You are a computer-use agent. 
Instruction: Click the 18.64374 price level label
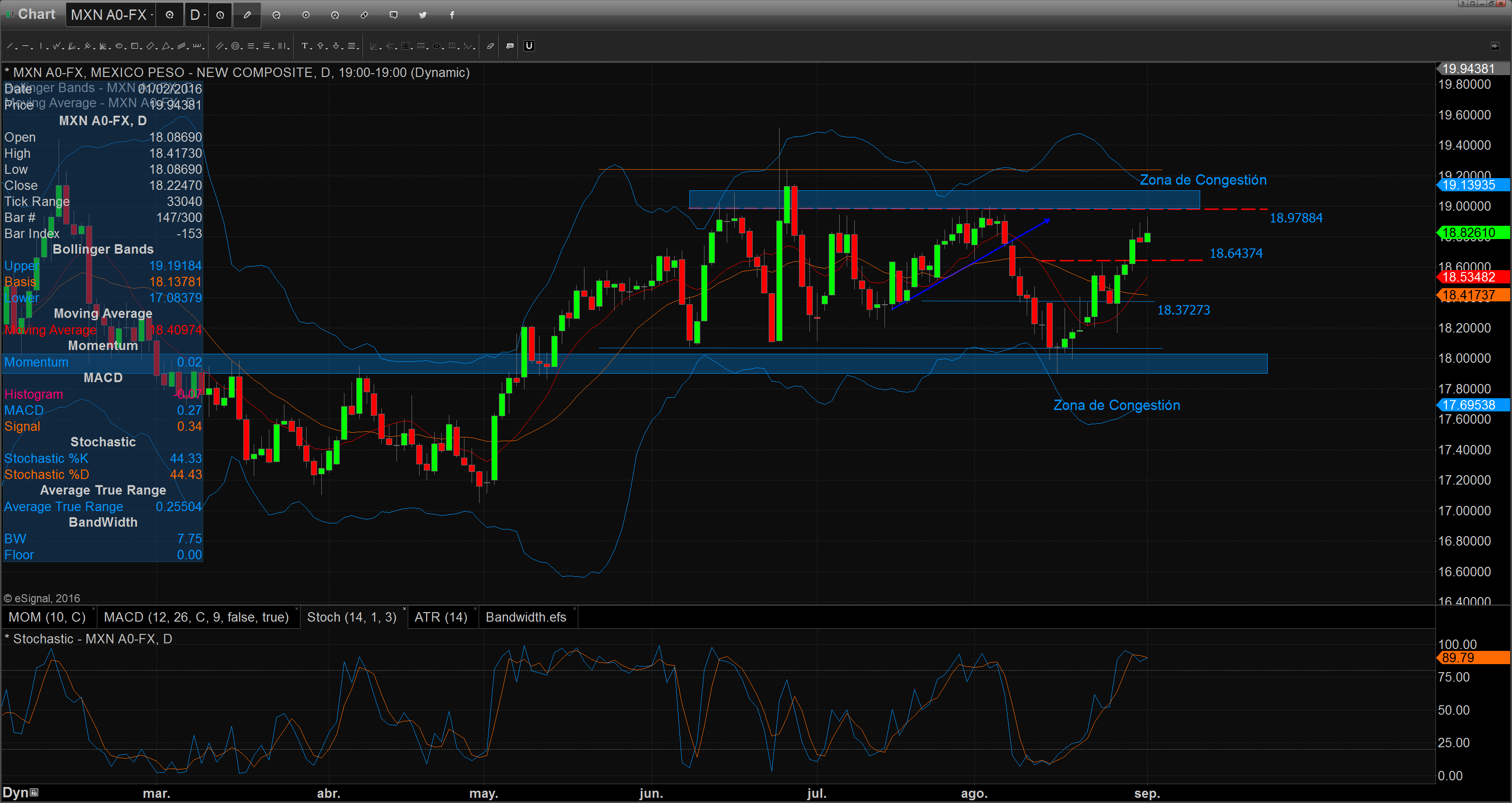1236,254
